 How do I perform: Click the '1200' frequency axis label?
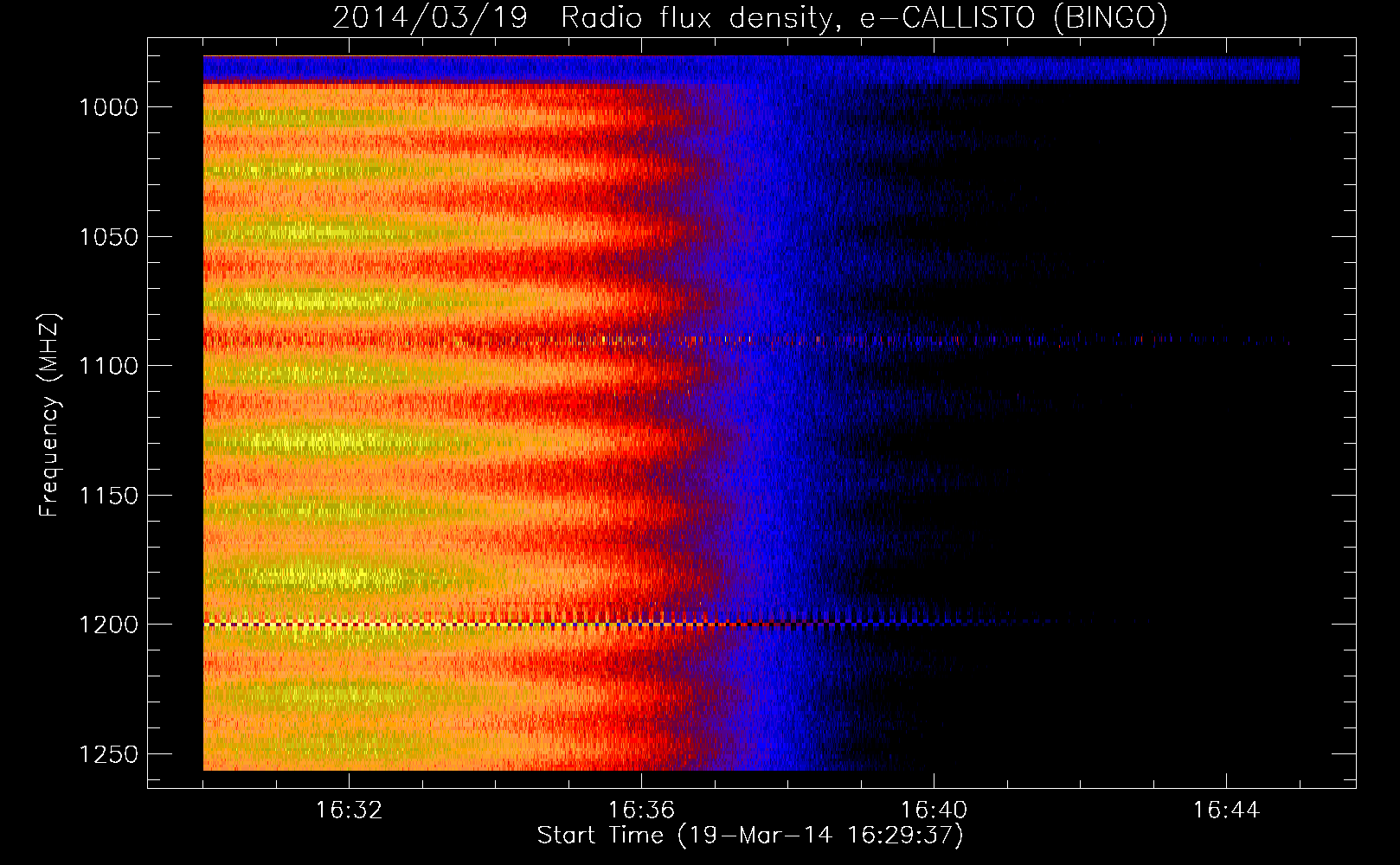(108, 625)
